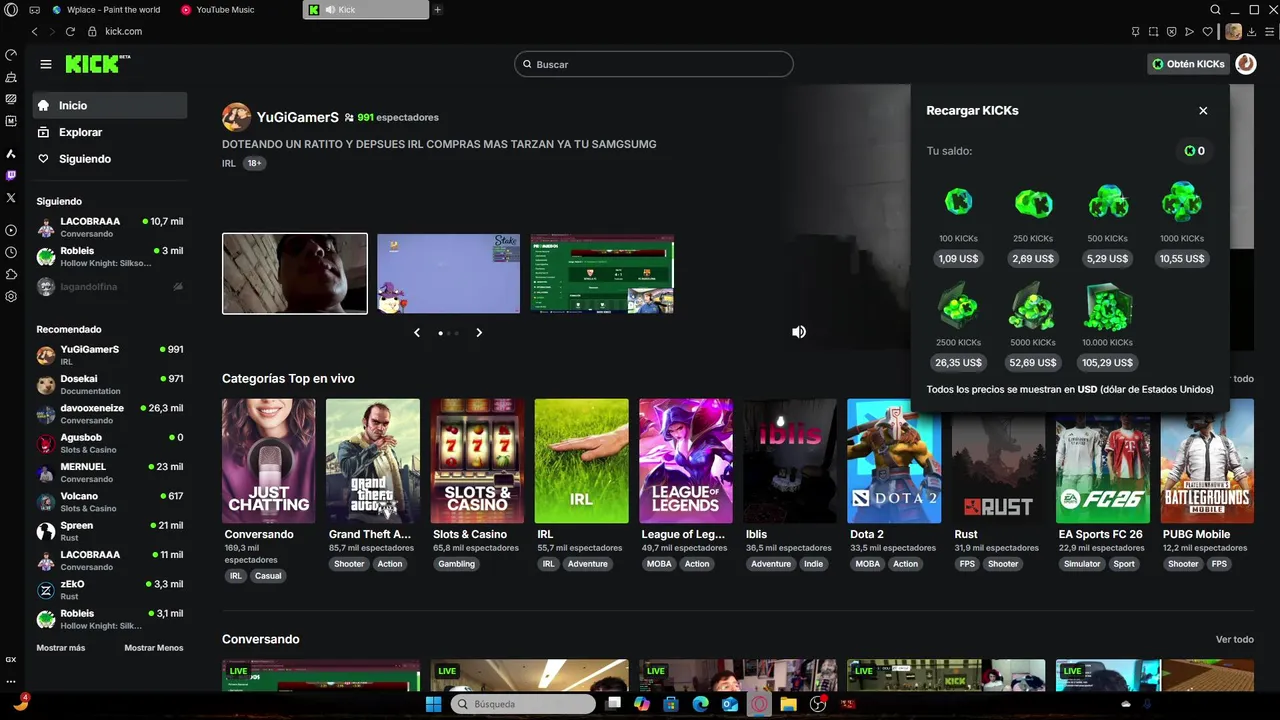
Task: Open the Windows Start menu
Action: [433, 704]
